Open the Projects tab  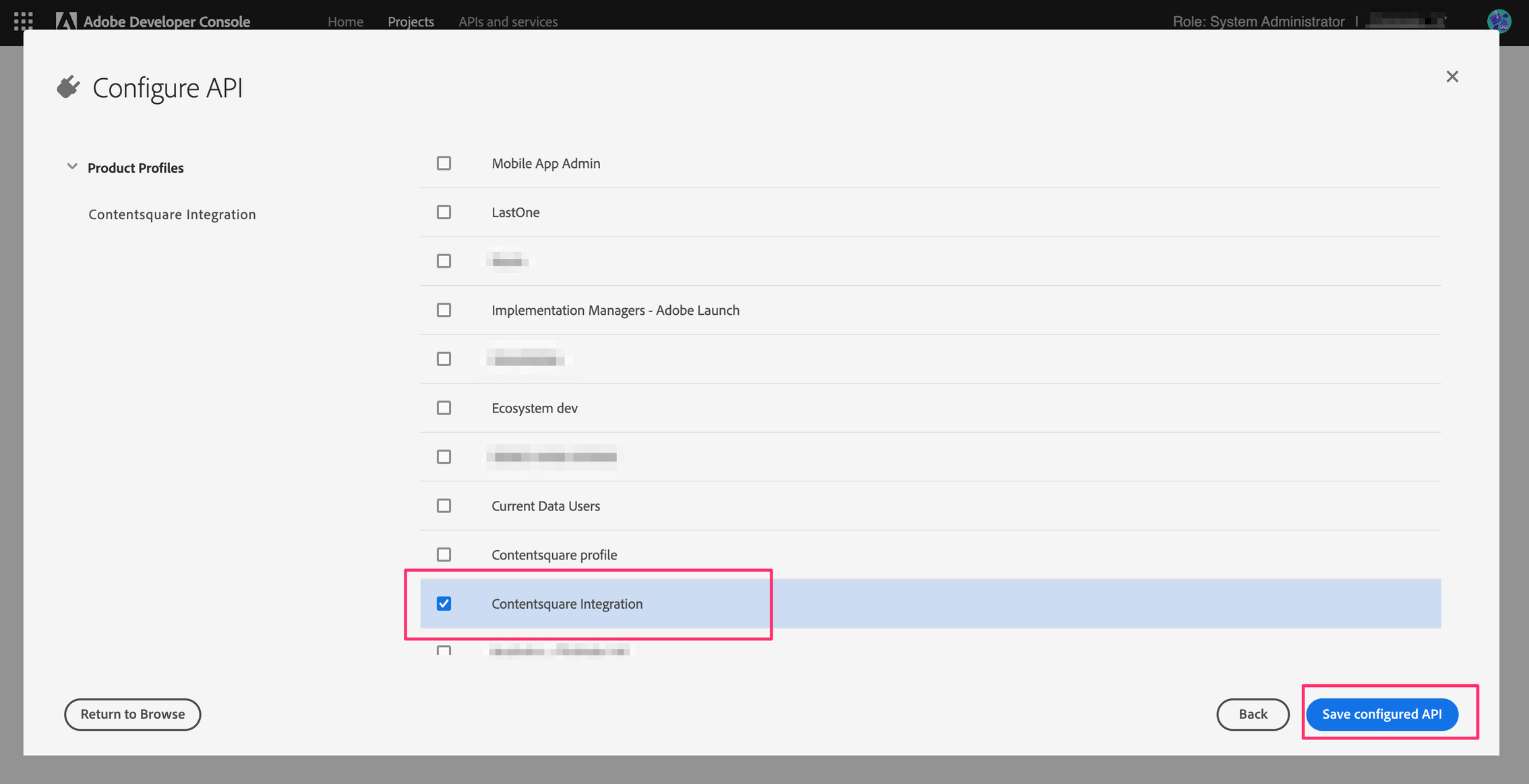[411, 22]
